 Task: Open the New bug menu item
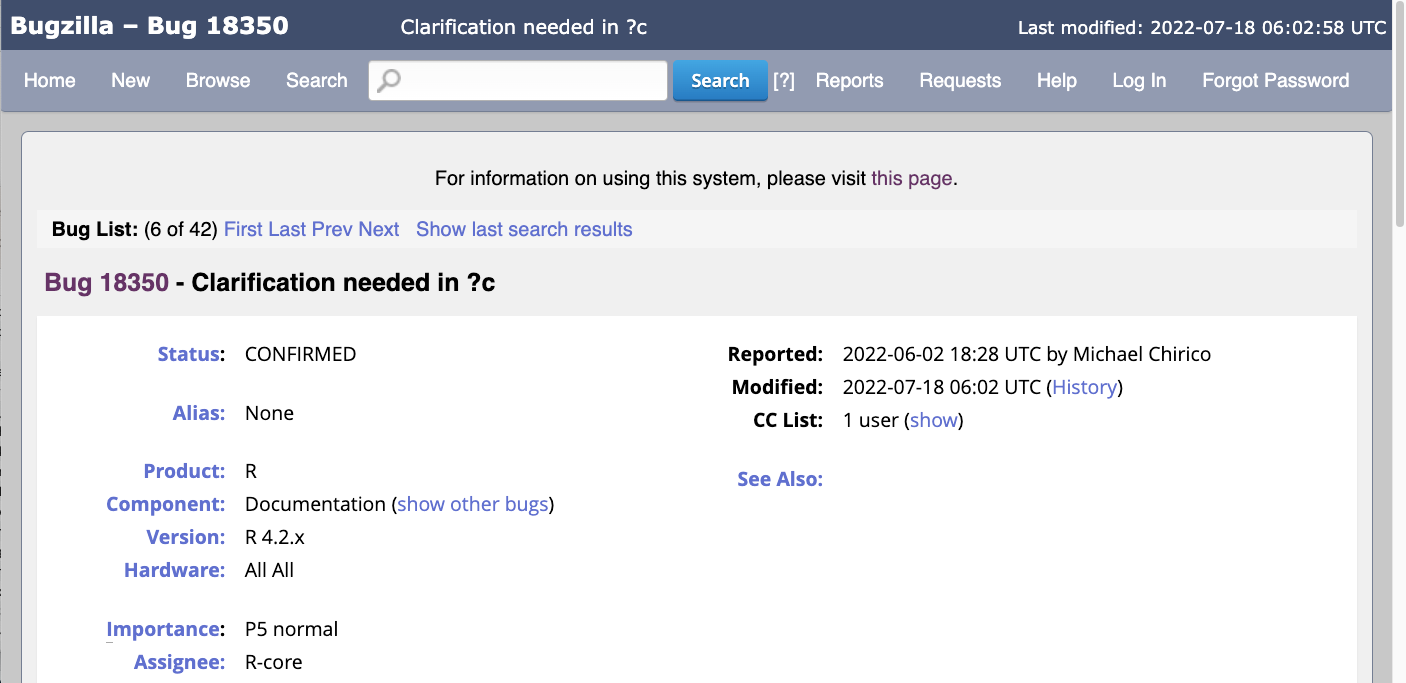(131, 81)
